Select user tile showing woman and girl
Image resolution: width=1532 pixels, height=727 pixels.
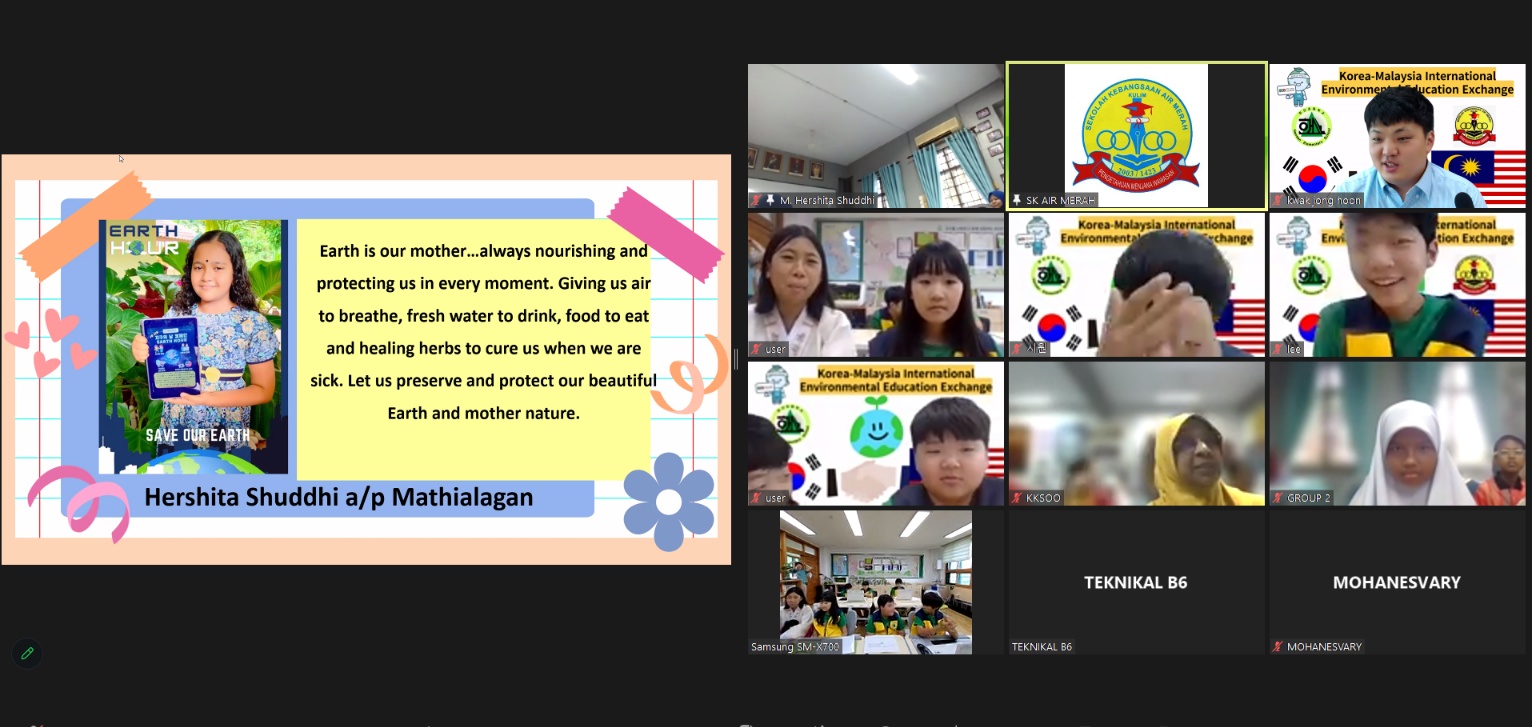pos(876,285)
